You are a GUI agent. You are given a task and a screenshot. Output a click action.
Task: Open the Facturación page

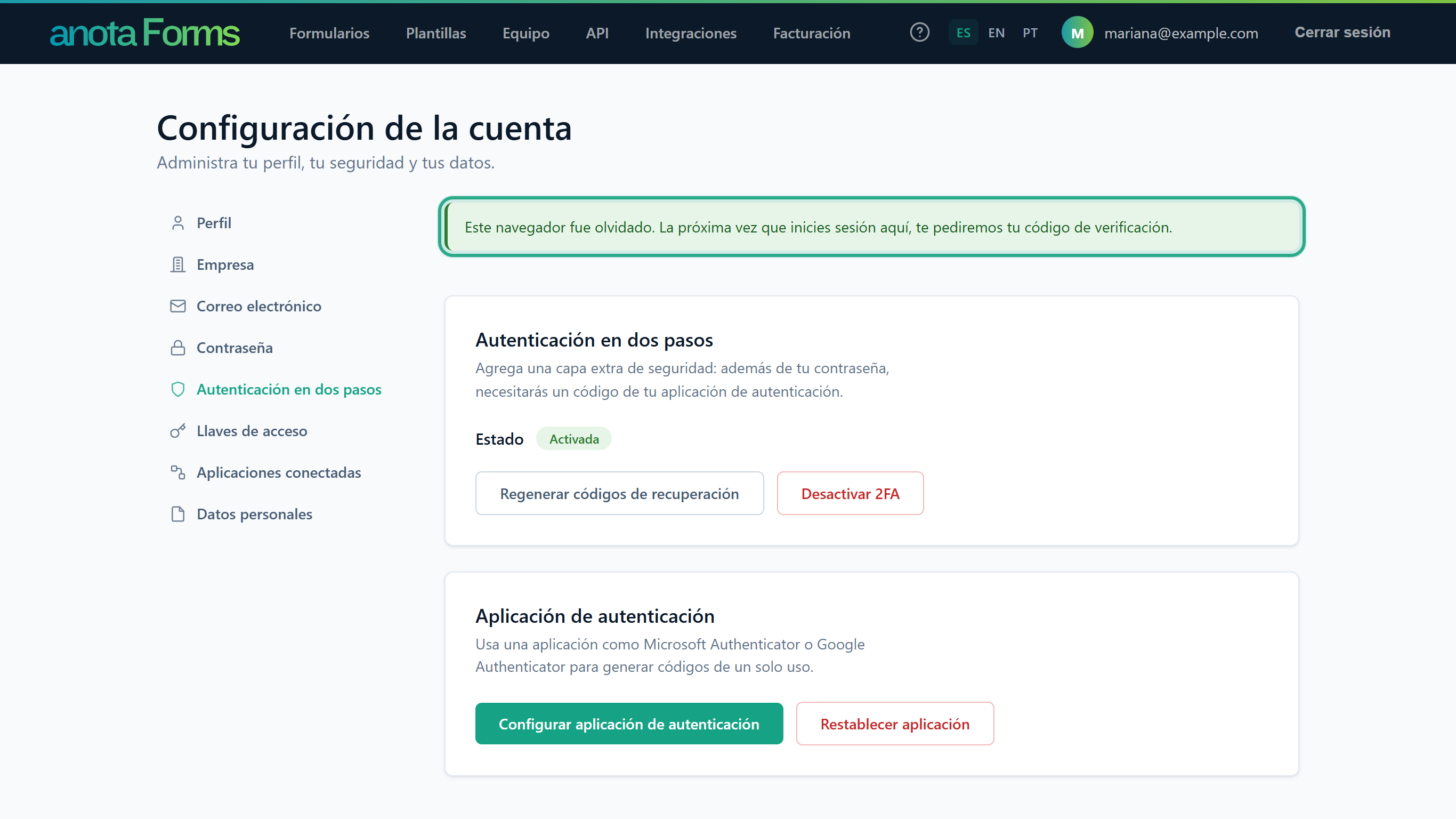(812, 33)
